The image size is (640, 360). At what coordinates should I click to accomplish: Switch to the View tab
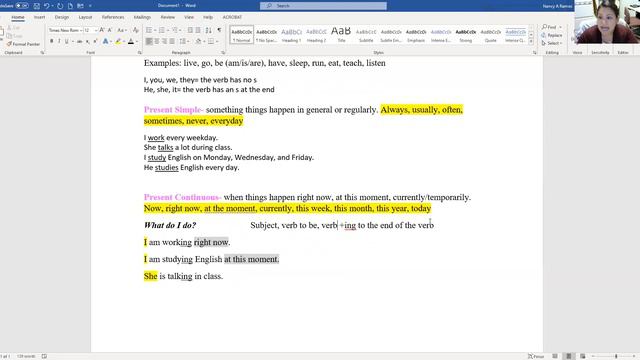click(189, 17)
